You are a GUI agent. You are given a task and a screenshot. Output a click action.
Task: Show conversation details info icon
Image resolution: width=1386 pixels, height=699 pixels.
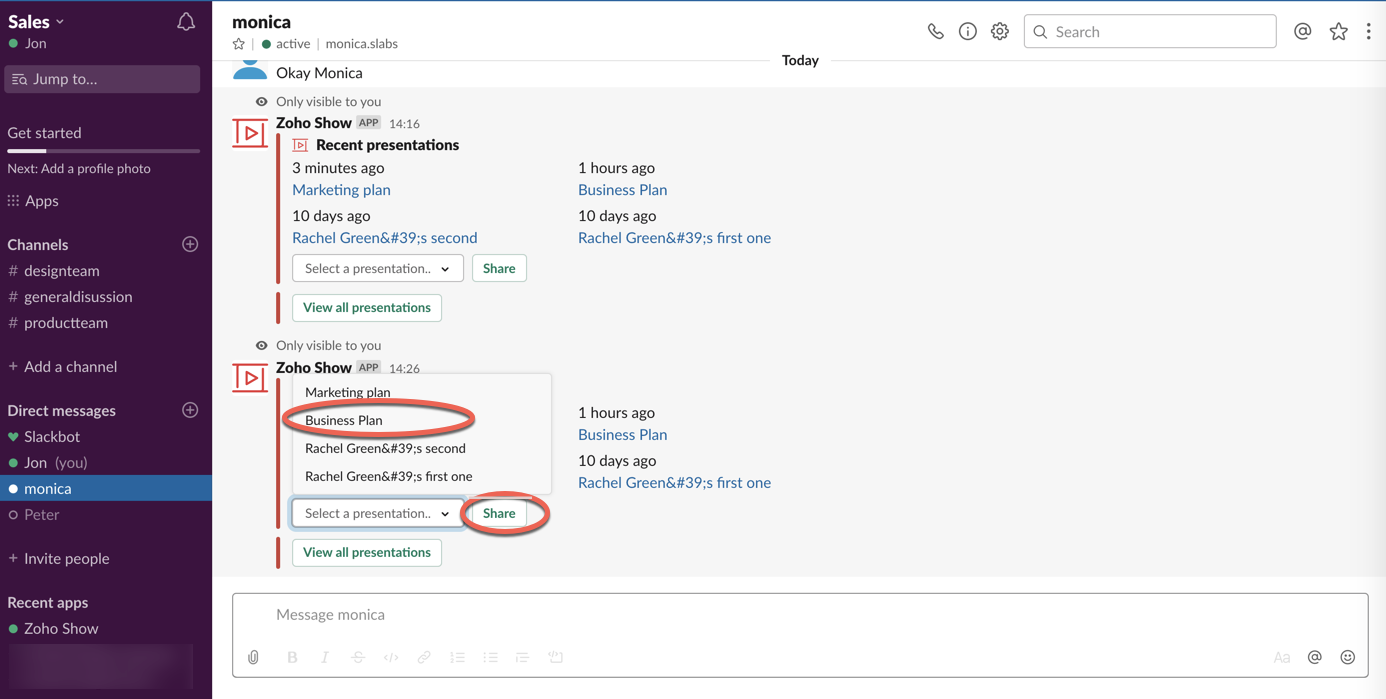967,32
